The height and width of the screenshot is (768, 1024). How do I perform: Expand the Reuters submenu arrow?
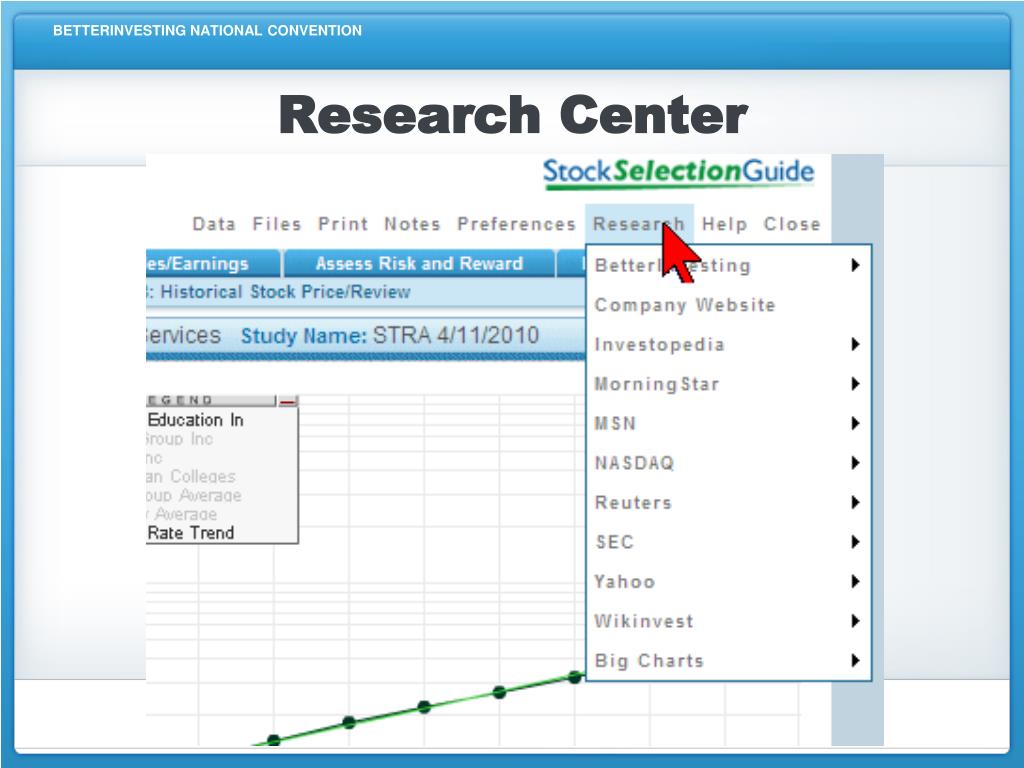855,502
